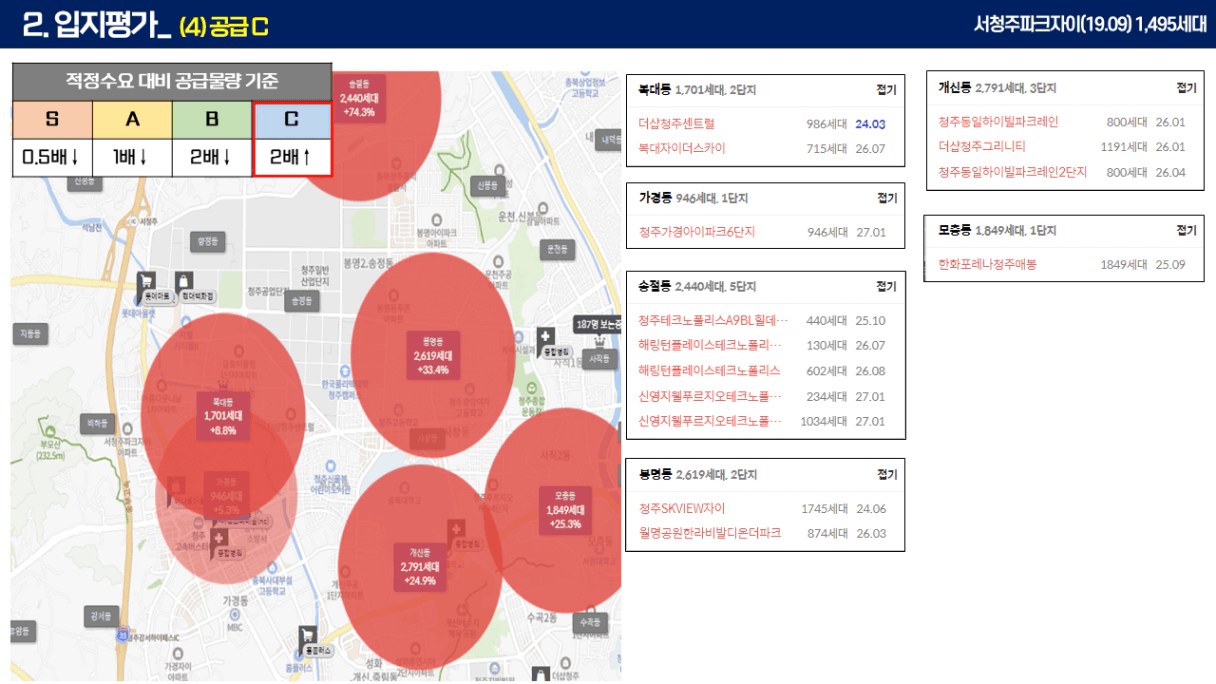Viewport: 1216px width, 684px height.
Task: Collapse the 송절동 complex list with 접기
Action: (x=886, y=286)
